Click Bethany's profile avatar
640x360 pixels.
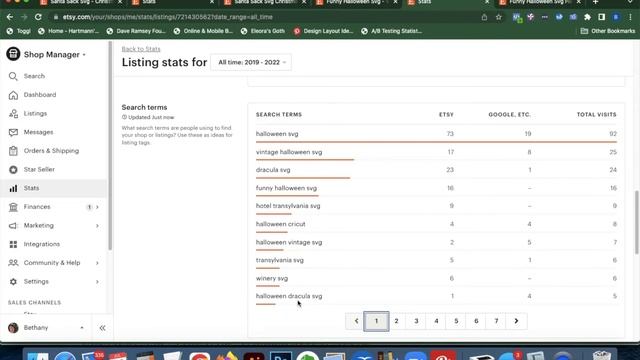(x=13, y=328)
